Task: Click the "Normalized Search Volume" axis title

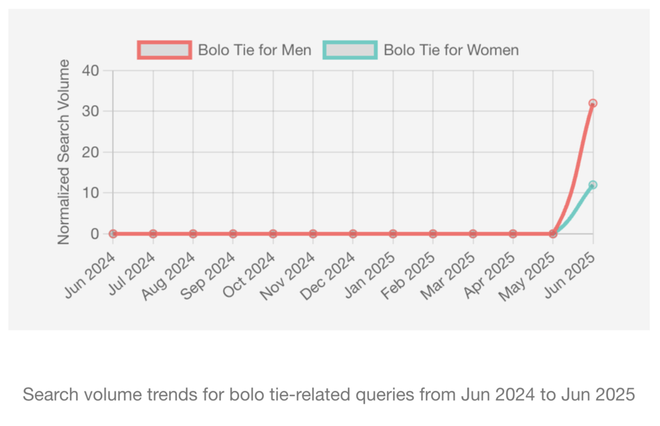Action: [x=64, y=152]
